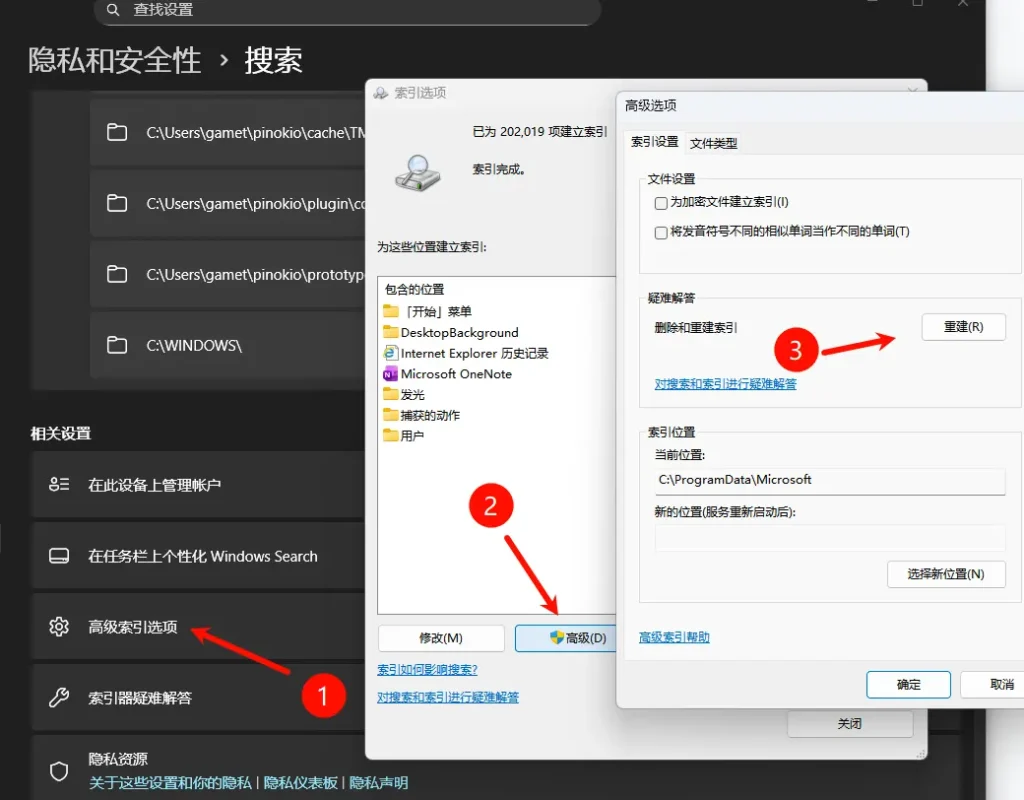点击“高级索引选项”的齿轮图标
1024x800 pixels.
pyautogui.click(x=59, y=627)
